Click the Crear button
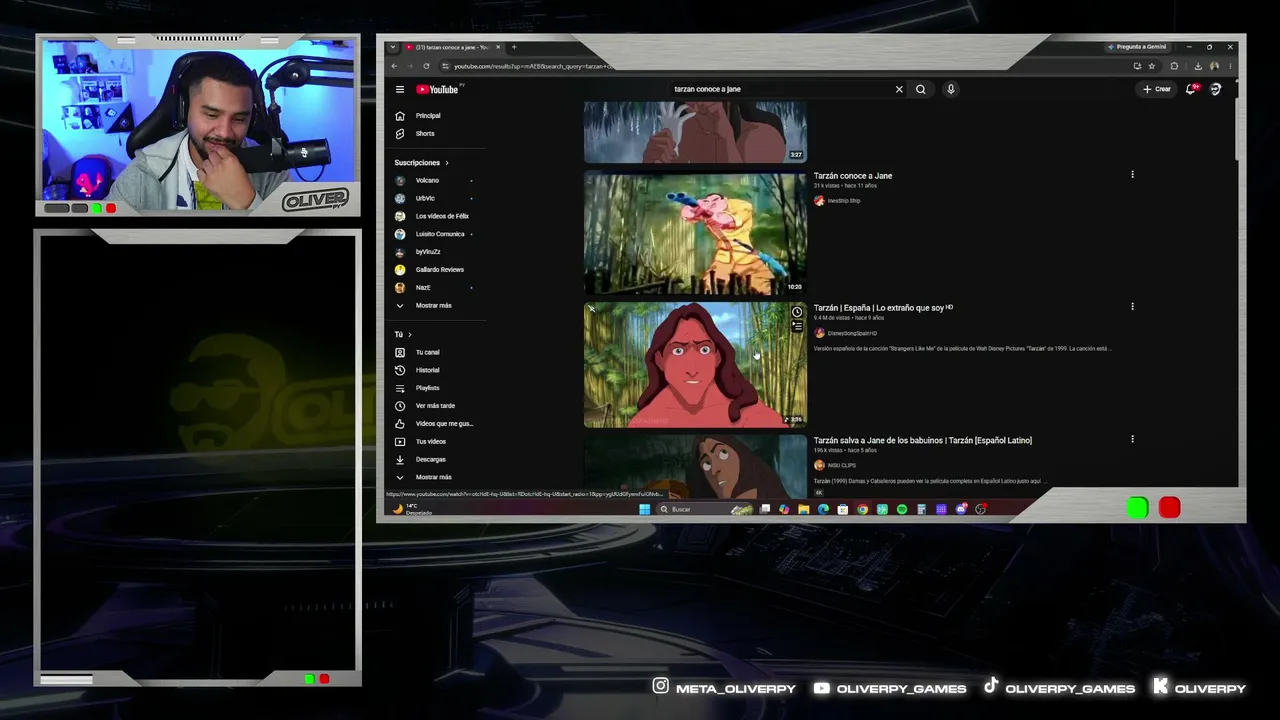Image resolution: width=1280 pixels, height=720 pixels. coord(1157,89)
